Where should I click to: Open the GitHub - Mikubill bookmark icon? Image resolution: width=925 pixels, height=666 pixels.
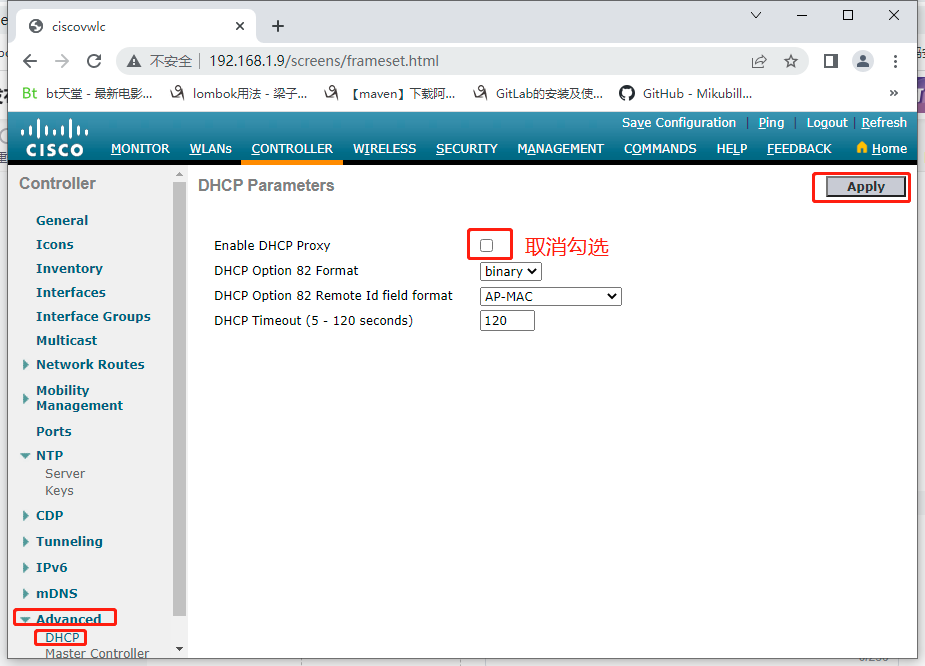pos(627,96)
